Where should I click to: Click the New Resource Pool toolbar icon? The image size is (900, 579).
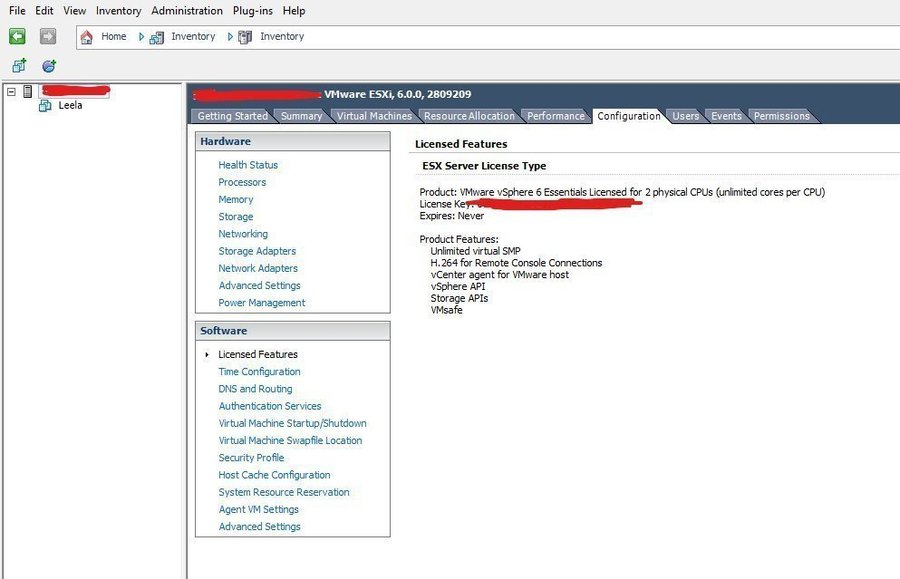click(x=48, y=66)
